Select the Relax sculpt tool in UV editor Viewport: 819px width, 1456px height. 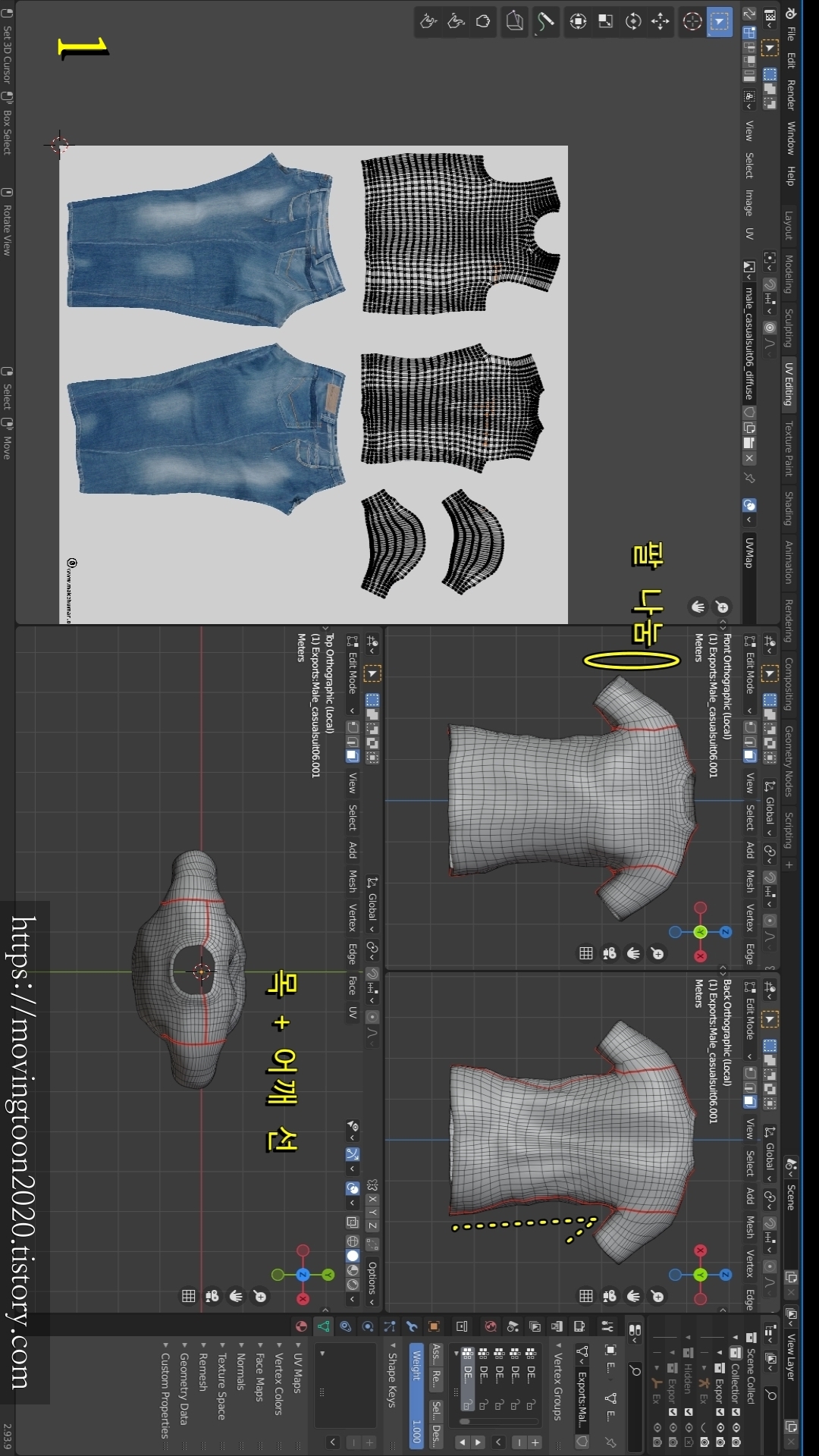point(456,21)
